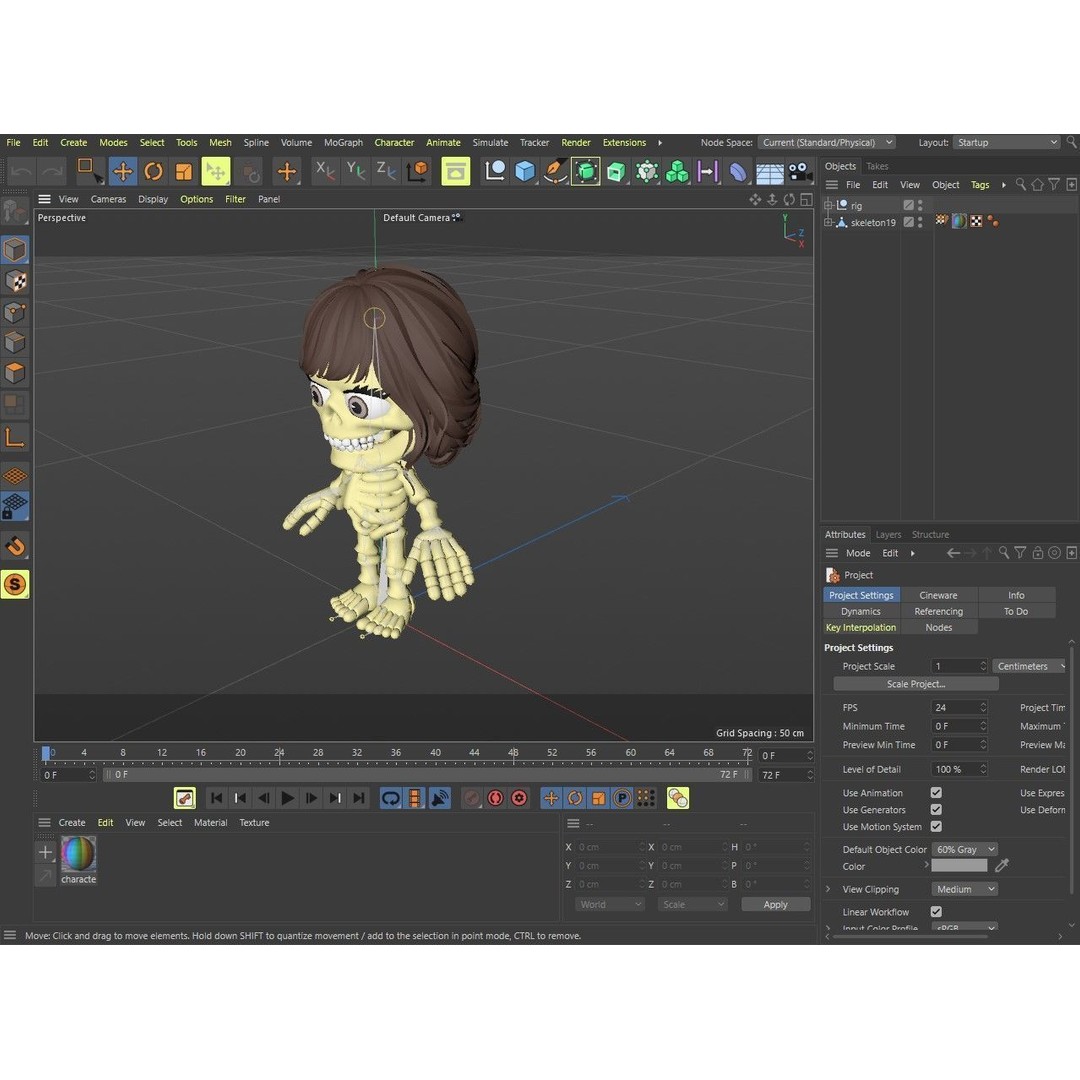
Task: Click the Redo arrow icon
Action: 53,172
